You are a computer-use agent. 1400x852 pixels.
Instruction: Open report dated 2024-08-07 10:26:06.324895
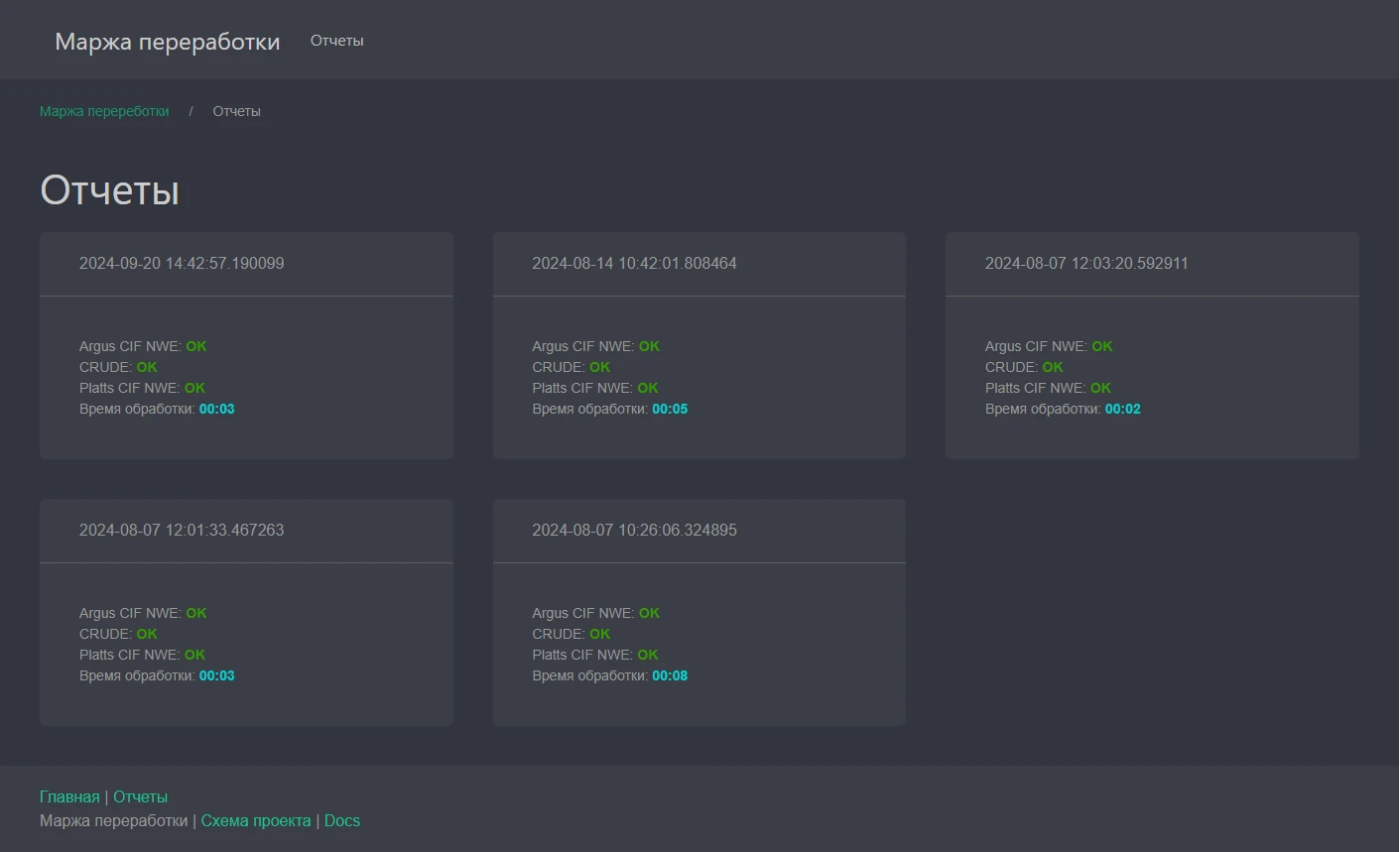pyautogui.click(x=634, y=531)
